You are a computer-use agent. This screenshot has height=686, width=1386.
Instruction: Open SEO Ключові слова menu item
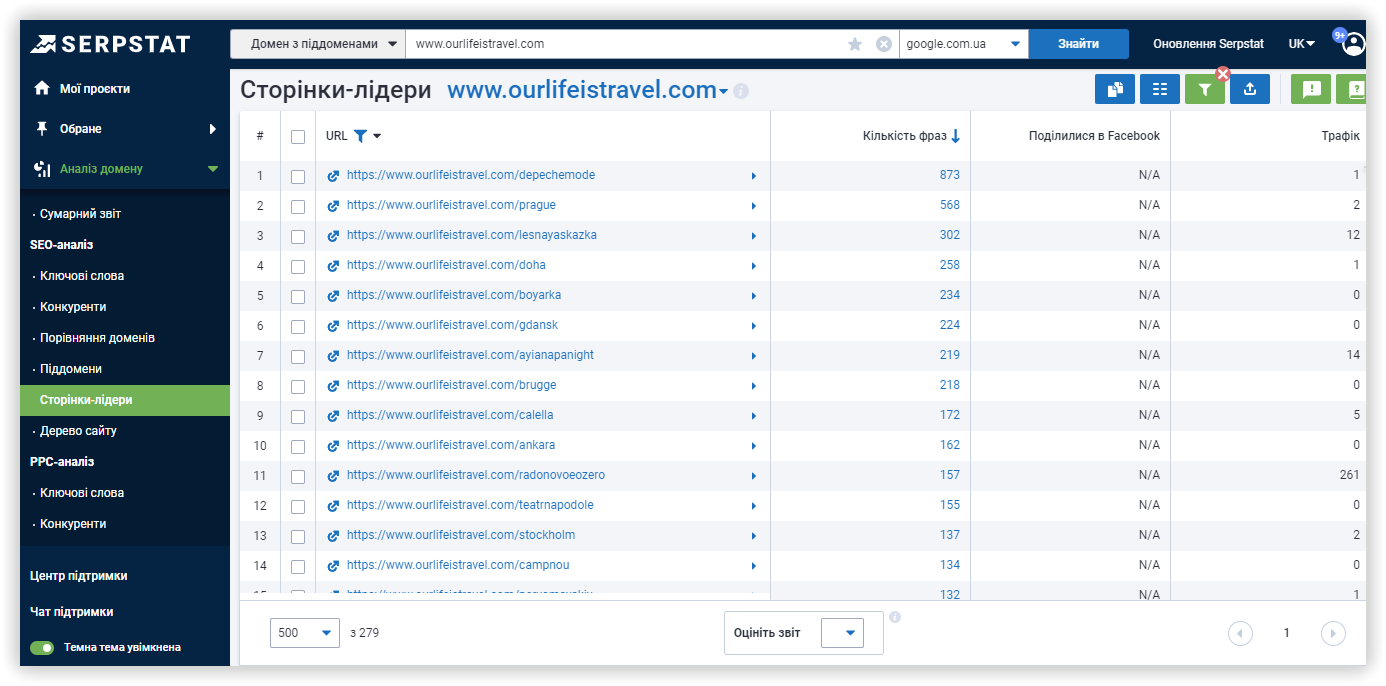click(82, 276)
